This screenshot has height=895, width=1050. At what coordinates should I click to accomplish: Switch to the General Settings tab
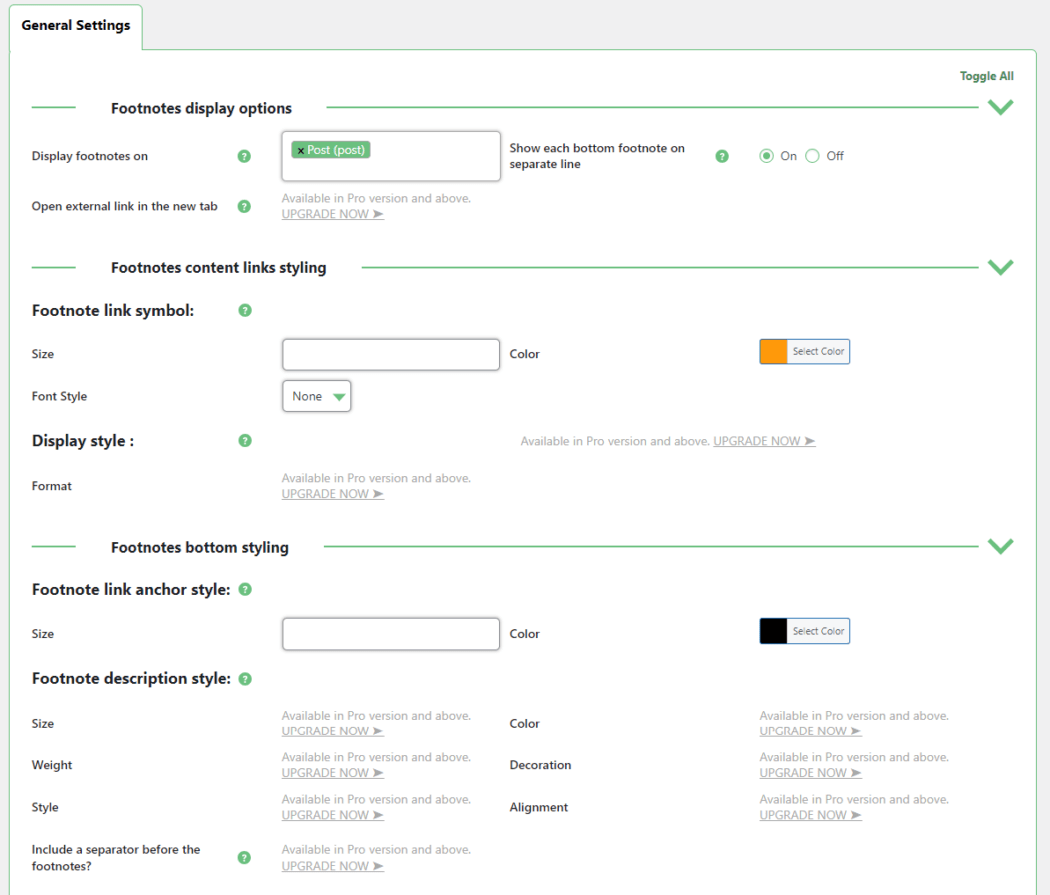76,26
